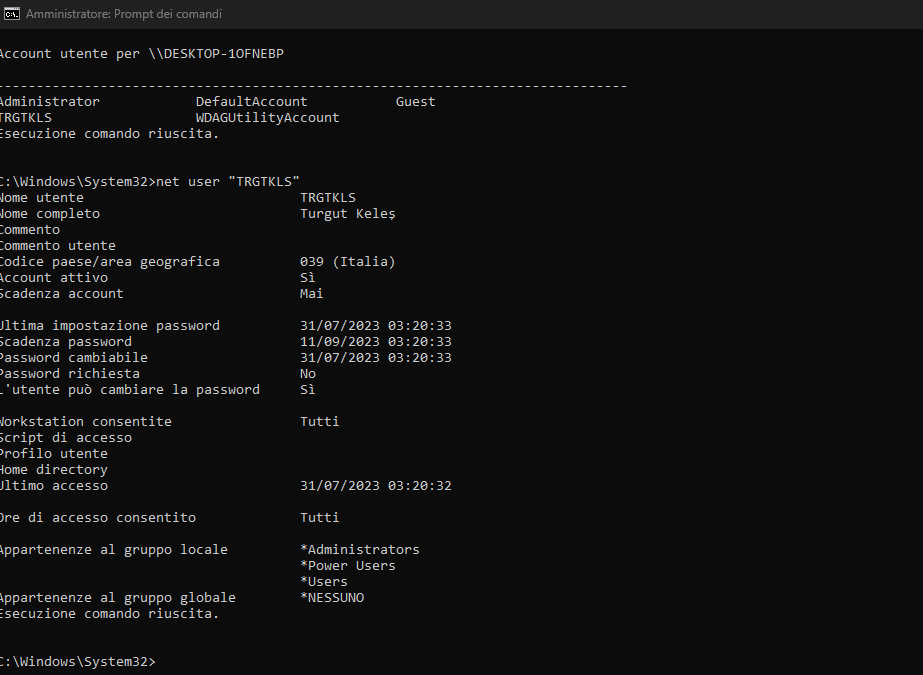The image size is (923, 675).
Task: Click the *Users local group entry
Action: (x=323, y=581)
